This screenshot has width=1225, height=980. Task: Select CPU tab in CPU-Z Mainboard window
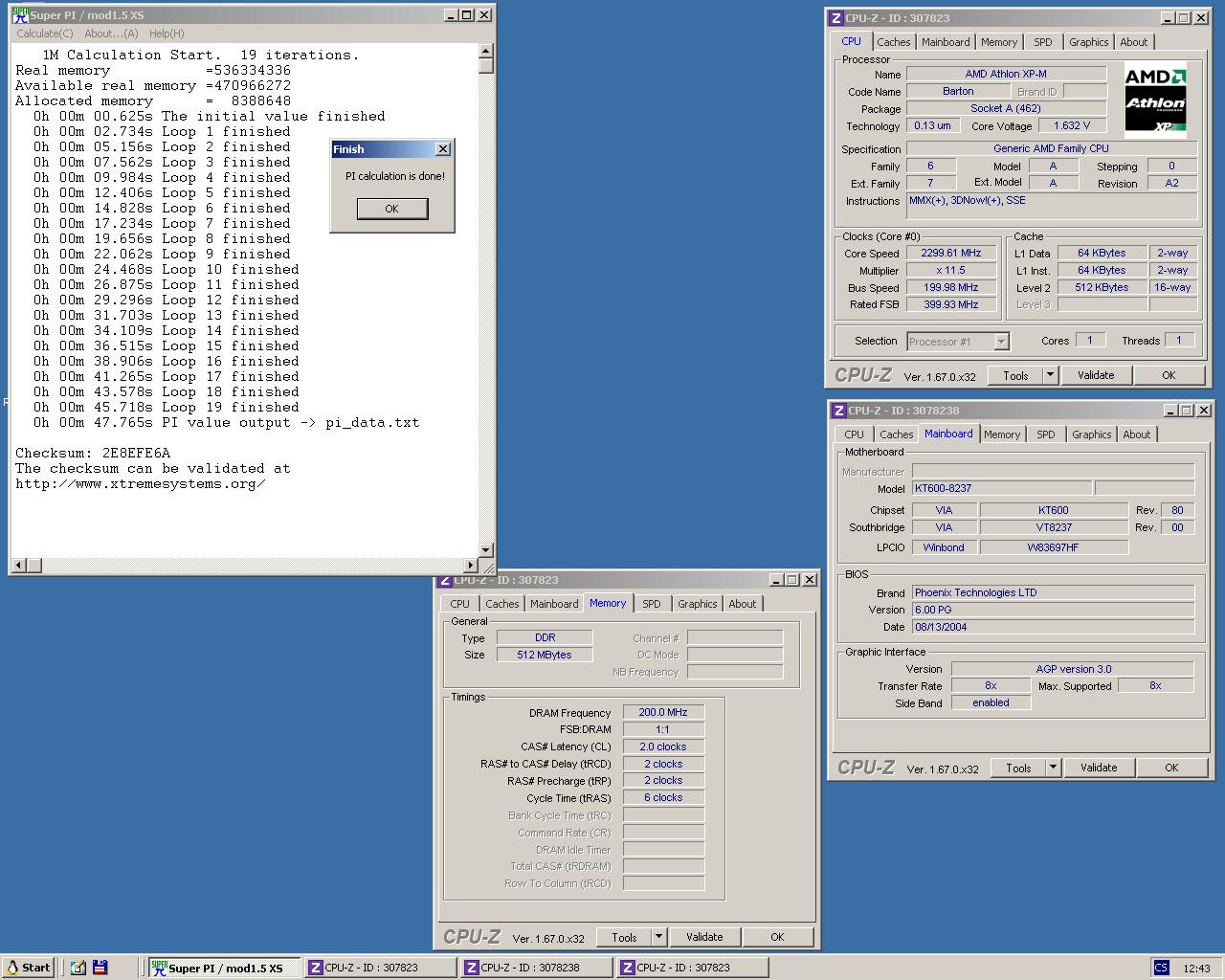854,434
